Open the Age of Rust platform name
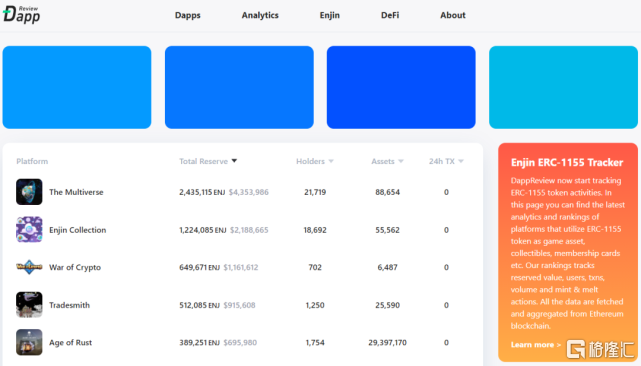 coord(70,342)
